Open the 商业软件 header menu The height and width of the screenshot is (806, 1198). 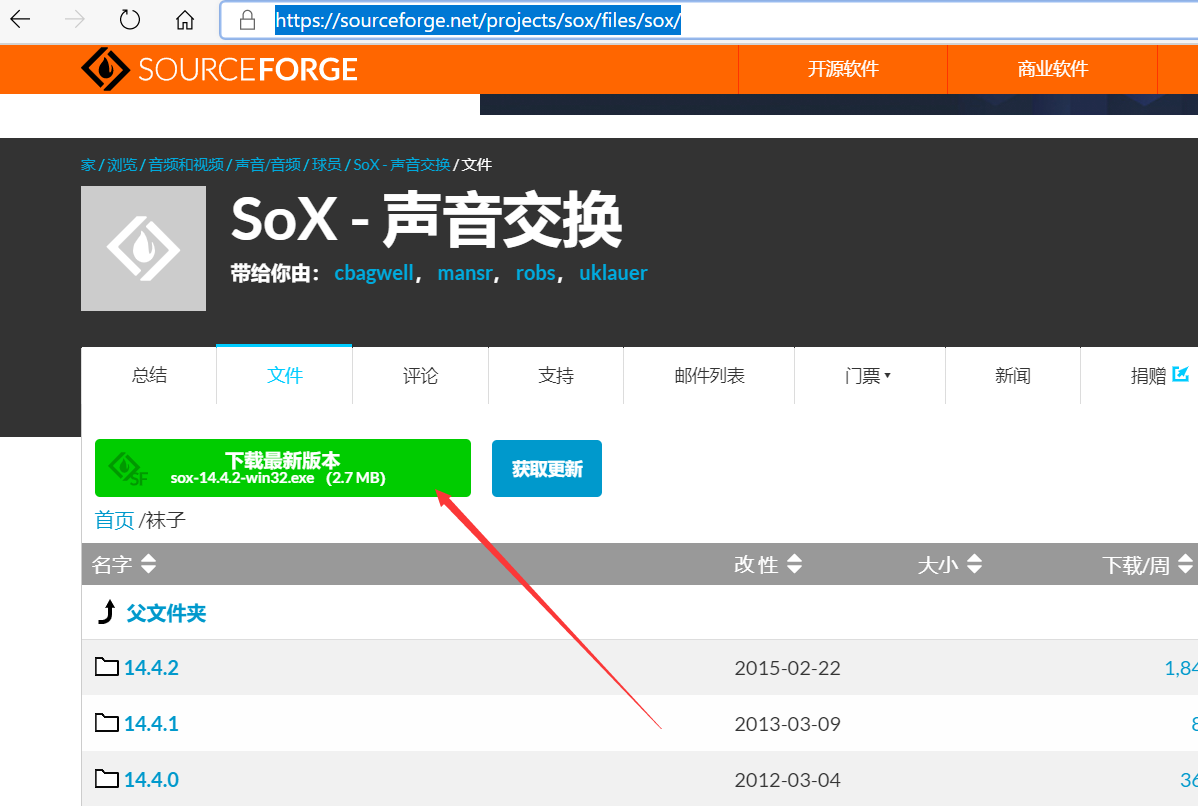click(x=1052, y=69)
